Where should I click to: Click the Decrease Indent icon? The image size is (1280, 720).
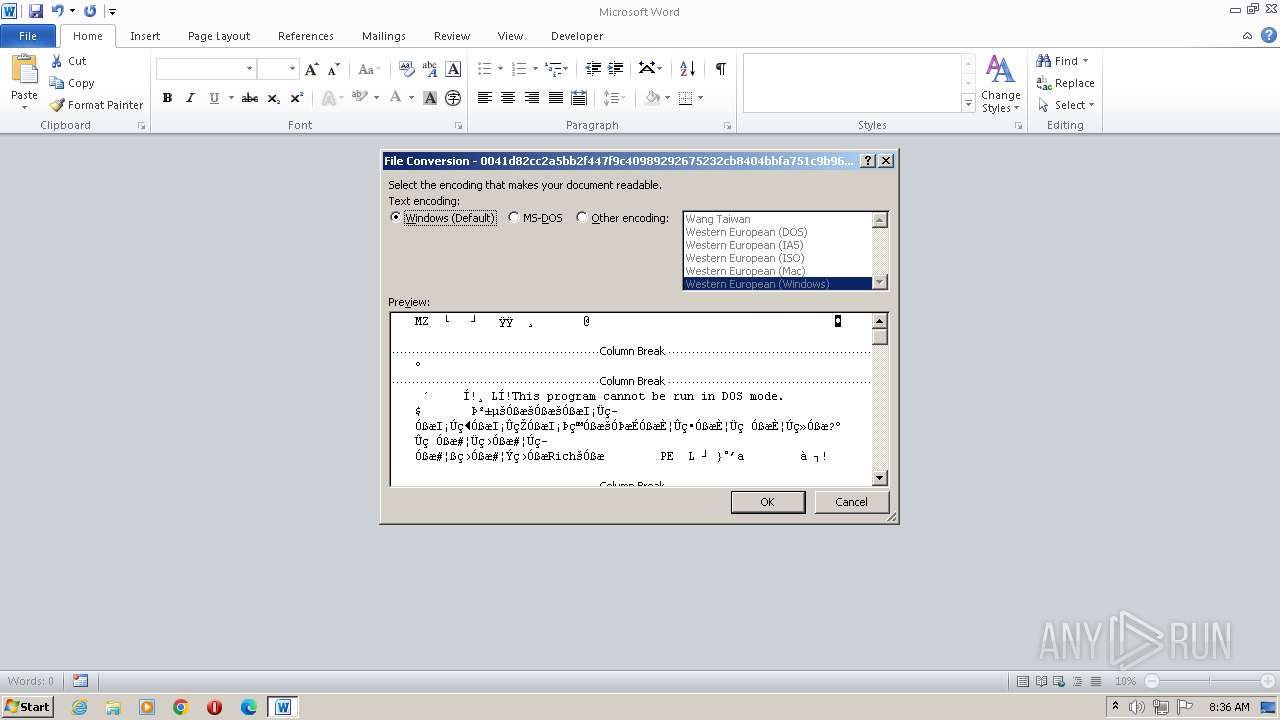point(593,69)
